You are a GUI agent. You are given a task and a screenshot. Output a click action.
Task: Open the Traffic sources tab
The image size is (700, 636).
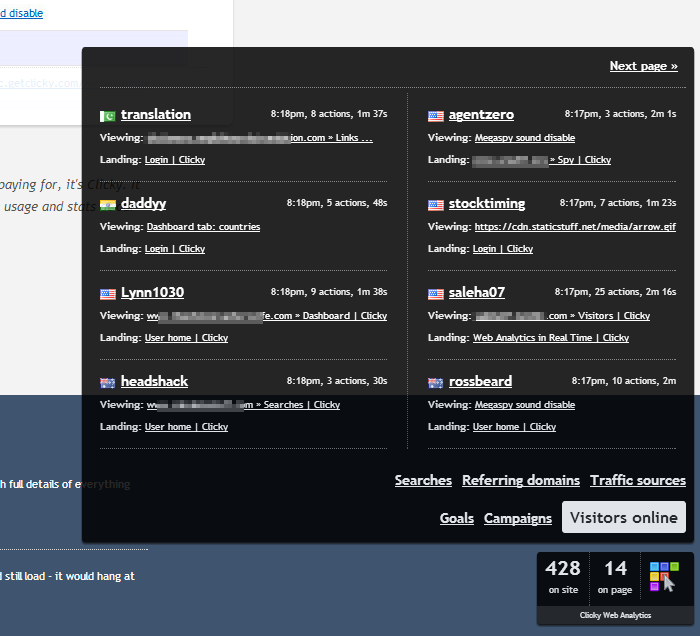tap(637, 481)
